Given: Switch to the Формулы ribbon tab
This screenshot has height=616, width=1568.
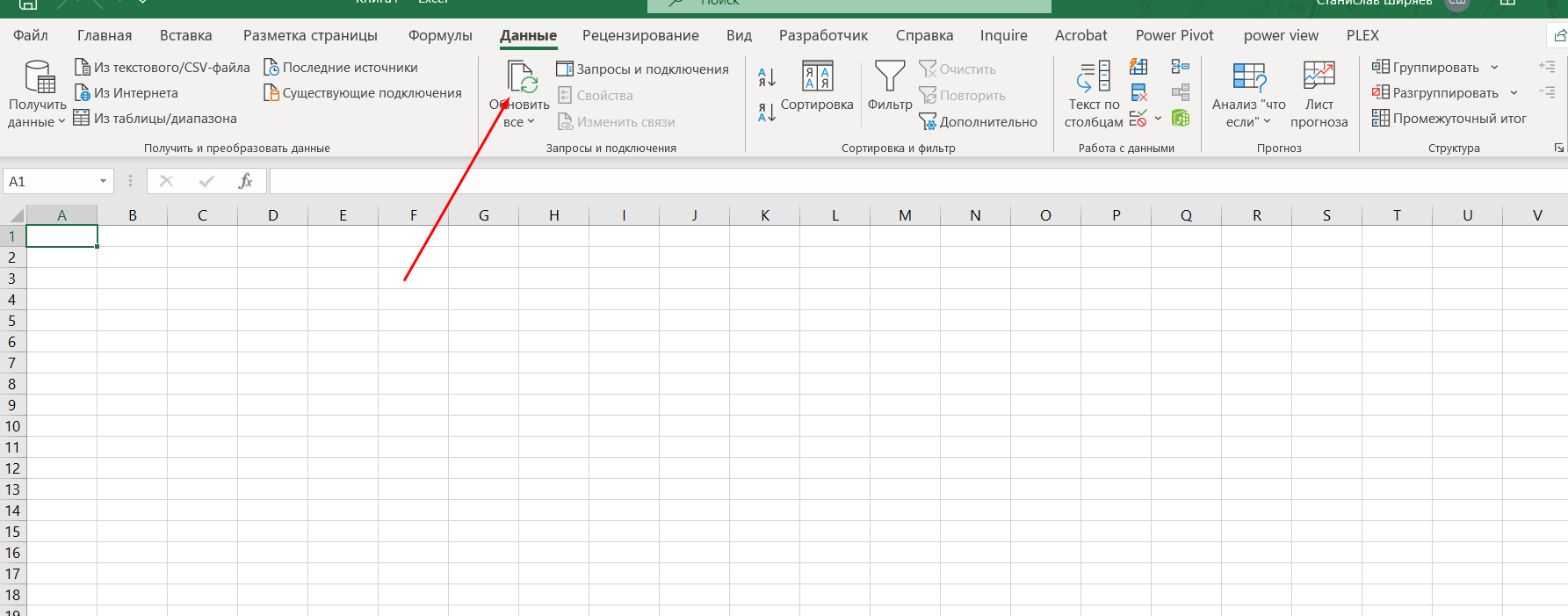Looking at the screenshot, I should coord(440,36).
